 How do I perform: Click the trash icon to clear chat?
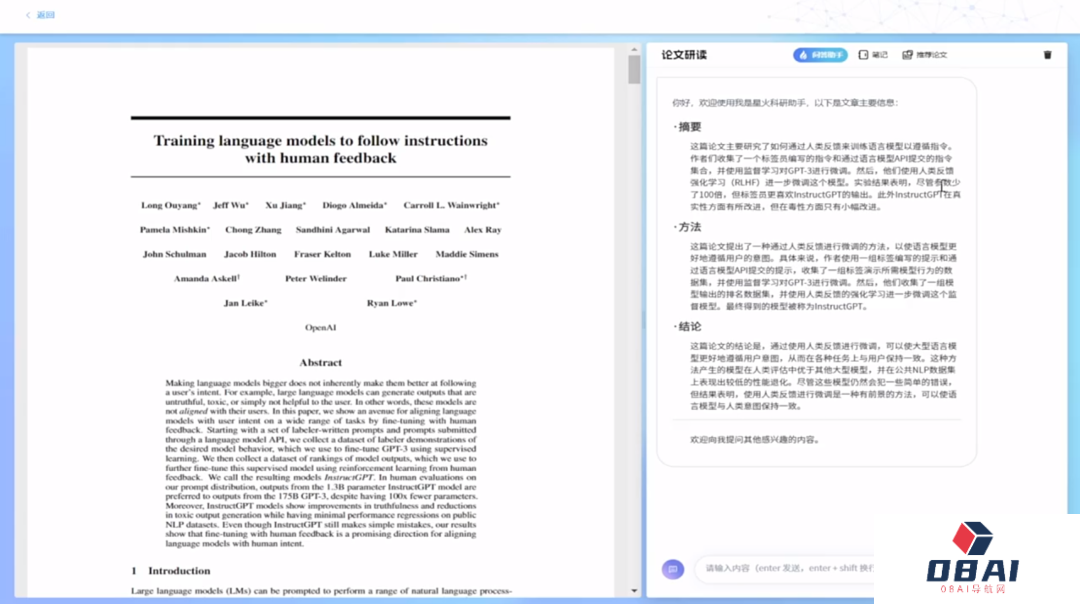click(x=1048, y=55)
